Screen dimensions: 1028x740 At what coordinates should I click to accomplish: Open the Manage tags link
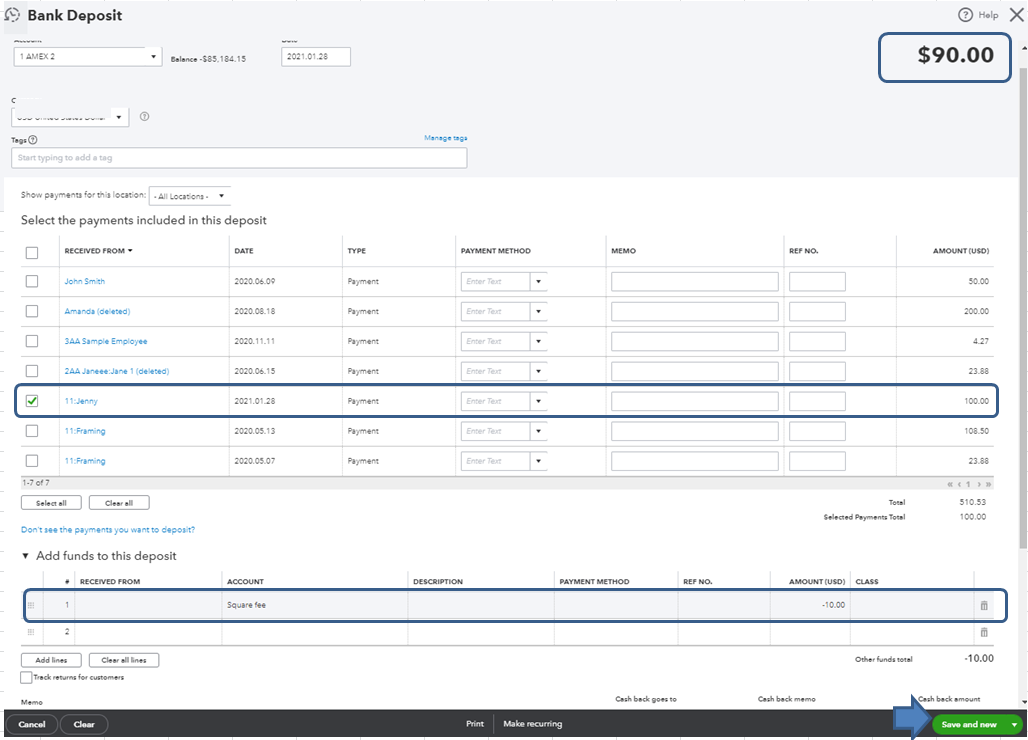tap(445, 137)
